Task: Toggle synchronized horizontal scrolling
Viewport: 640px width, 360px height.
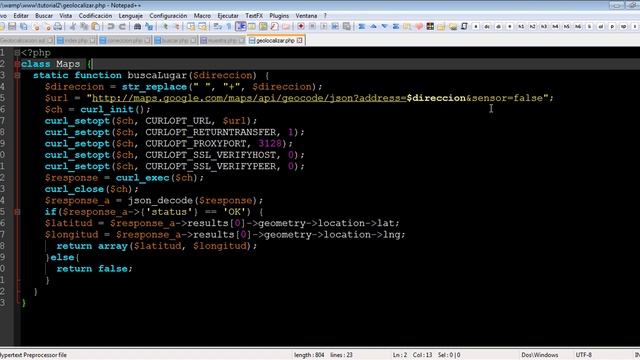Action: (202, 27)
